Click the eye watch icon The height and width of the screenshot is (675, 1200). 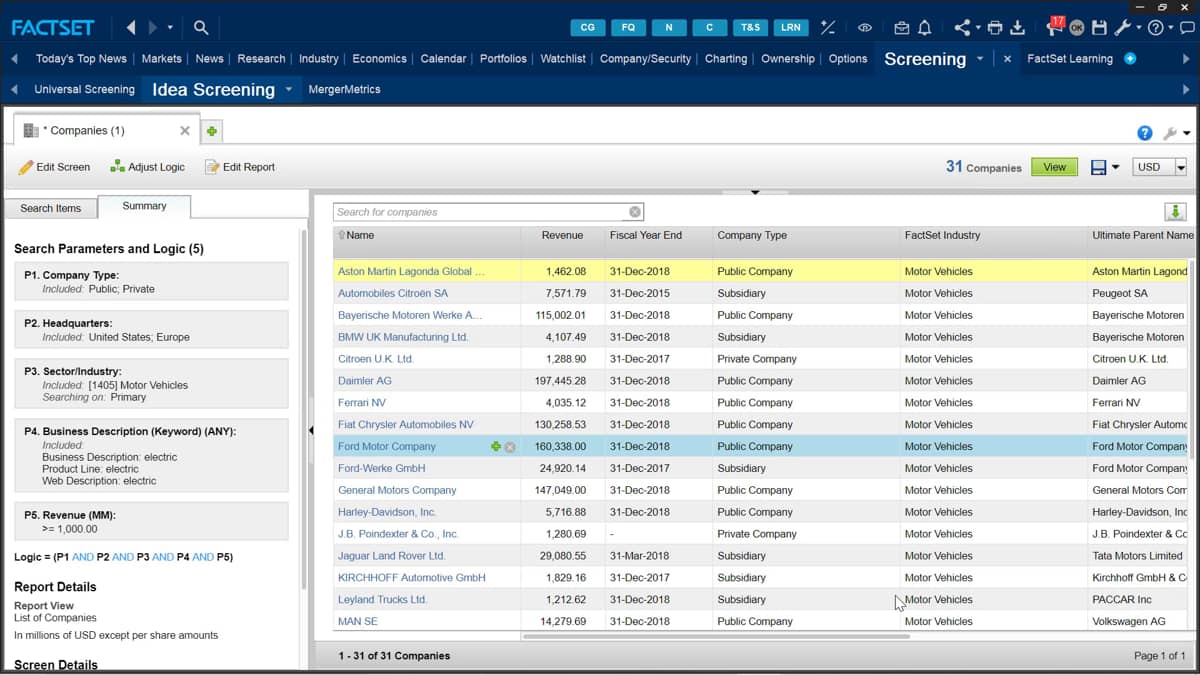point(865,28)
